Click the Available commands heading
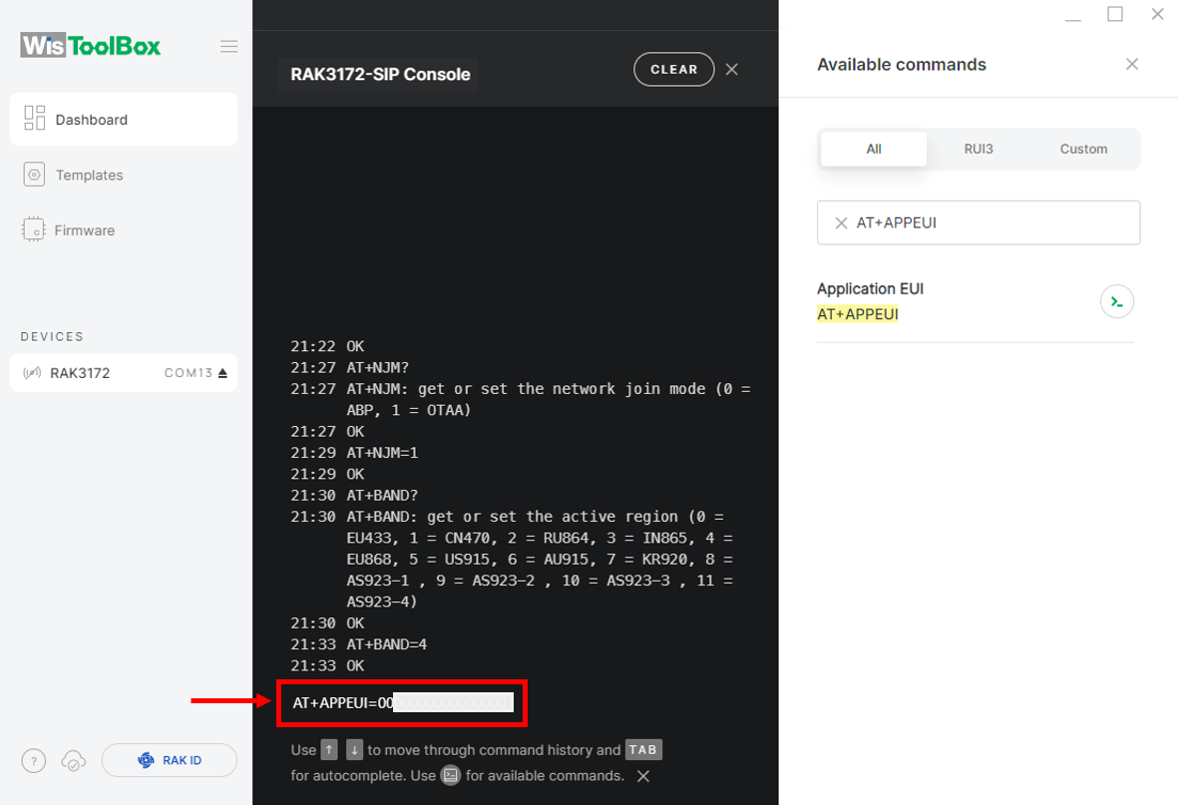The height and width of the screenshot is (805, 1184). (x=902, y=64)
